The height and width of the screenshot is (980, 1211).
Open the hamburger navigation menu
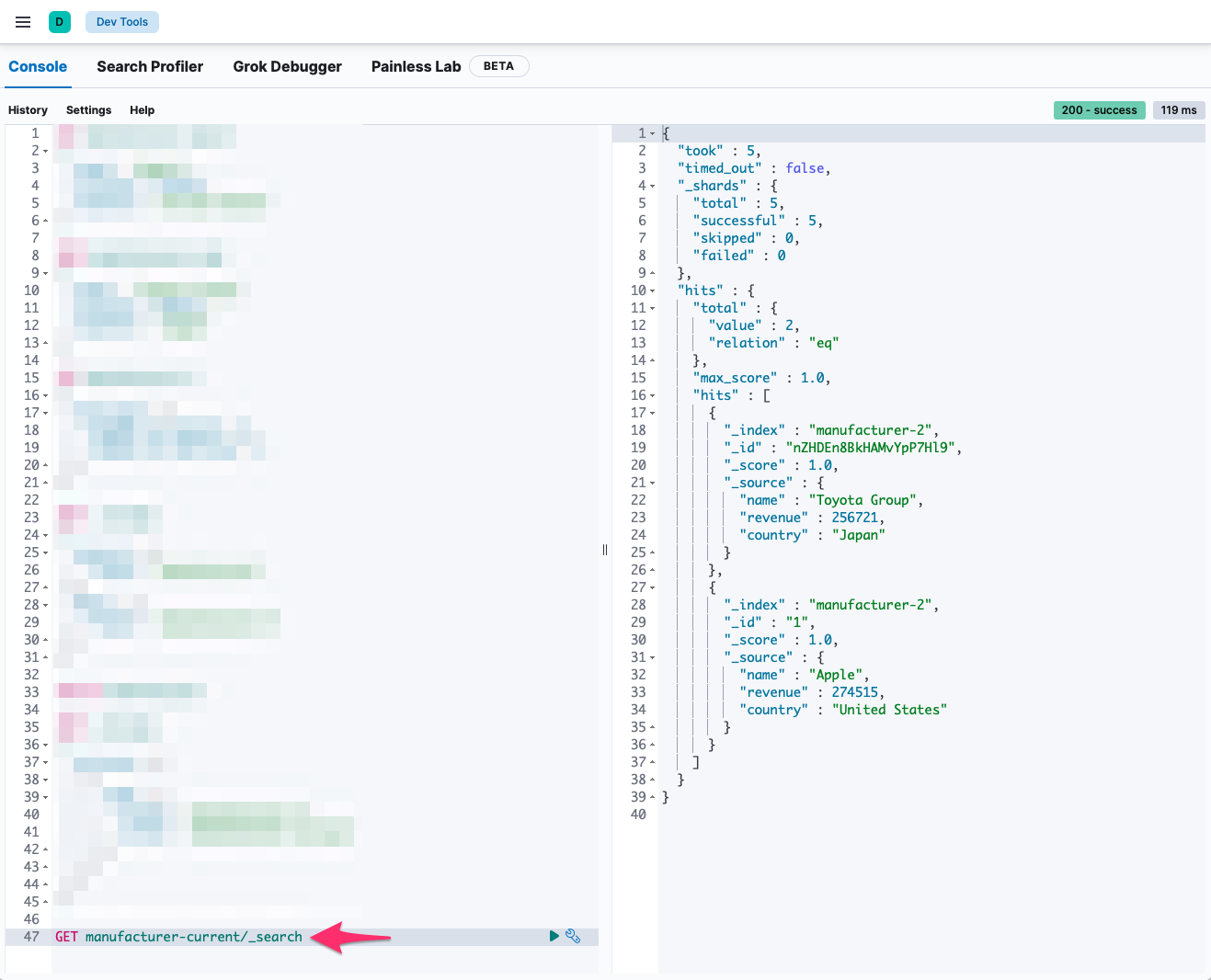point(23,22)
